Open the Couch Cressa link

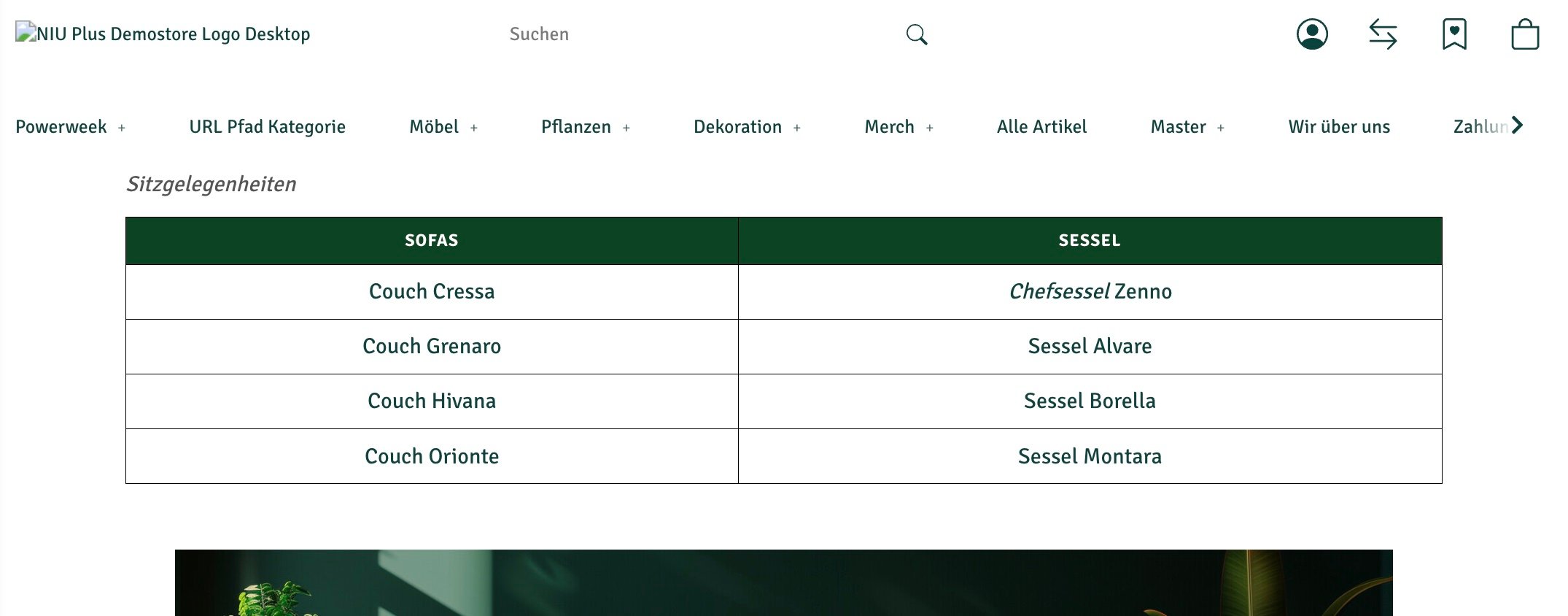click(432, 291)
